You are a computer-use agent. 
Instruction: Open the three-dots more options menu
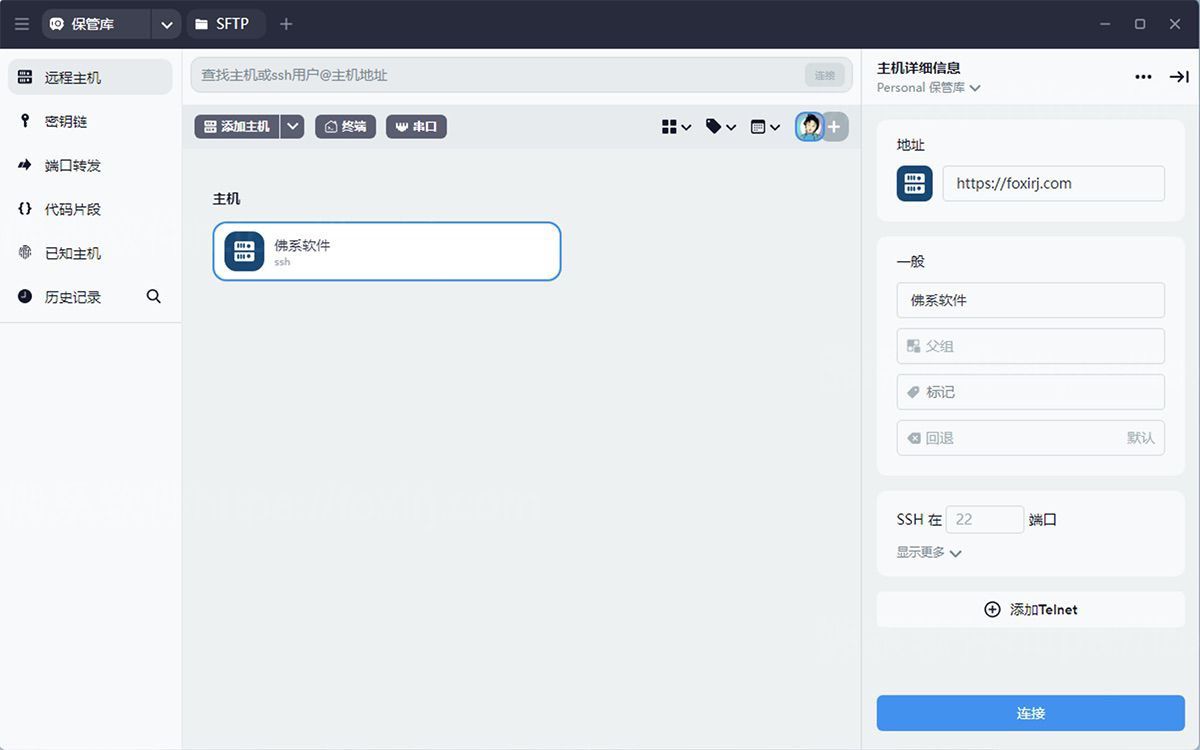1143,77
